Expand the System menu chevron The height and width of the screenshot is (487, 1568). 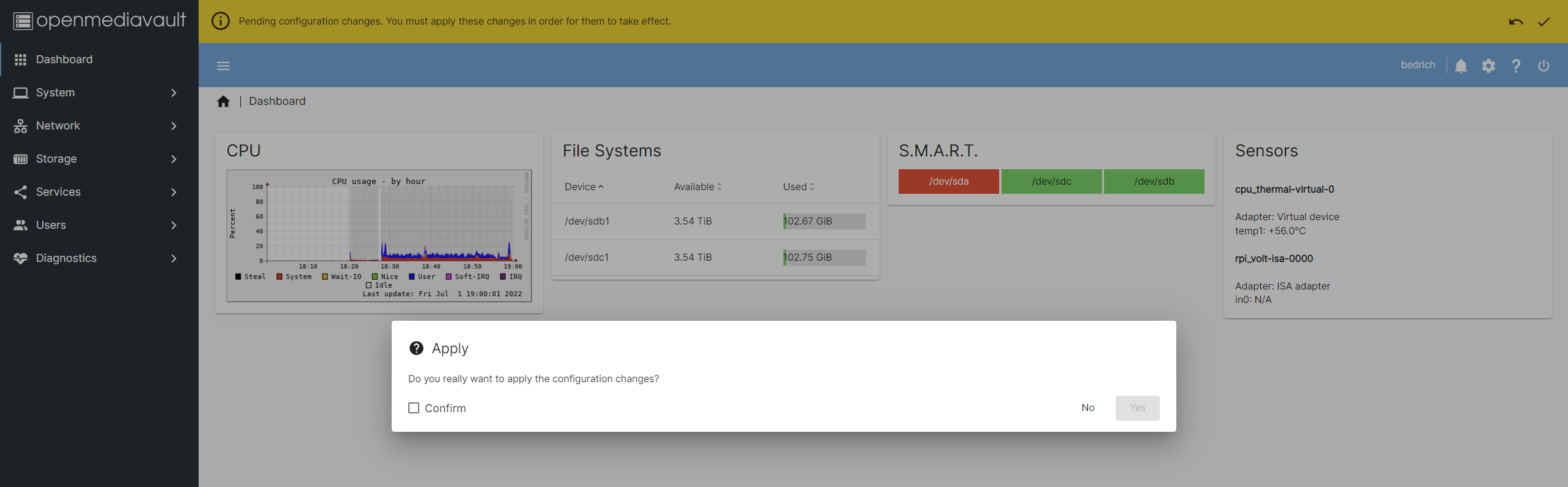point(174,93)
